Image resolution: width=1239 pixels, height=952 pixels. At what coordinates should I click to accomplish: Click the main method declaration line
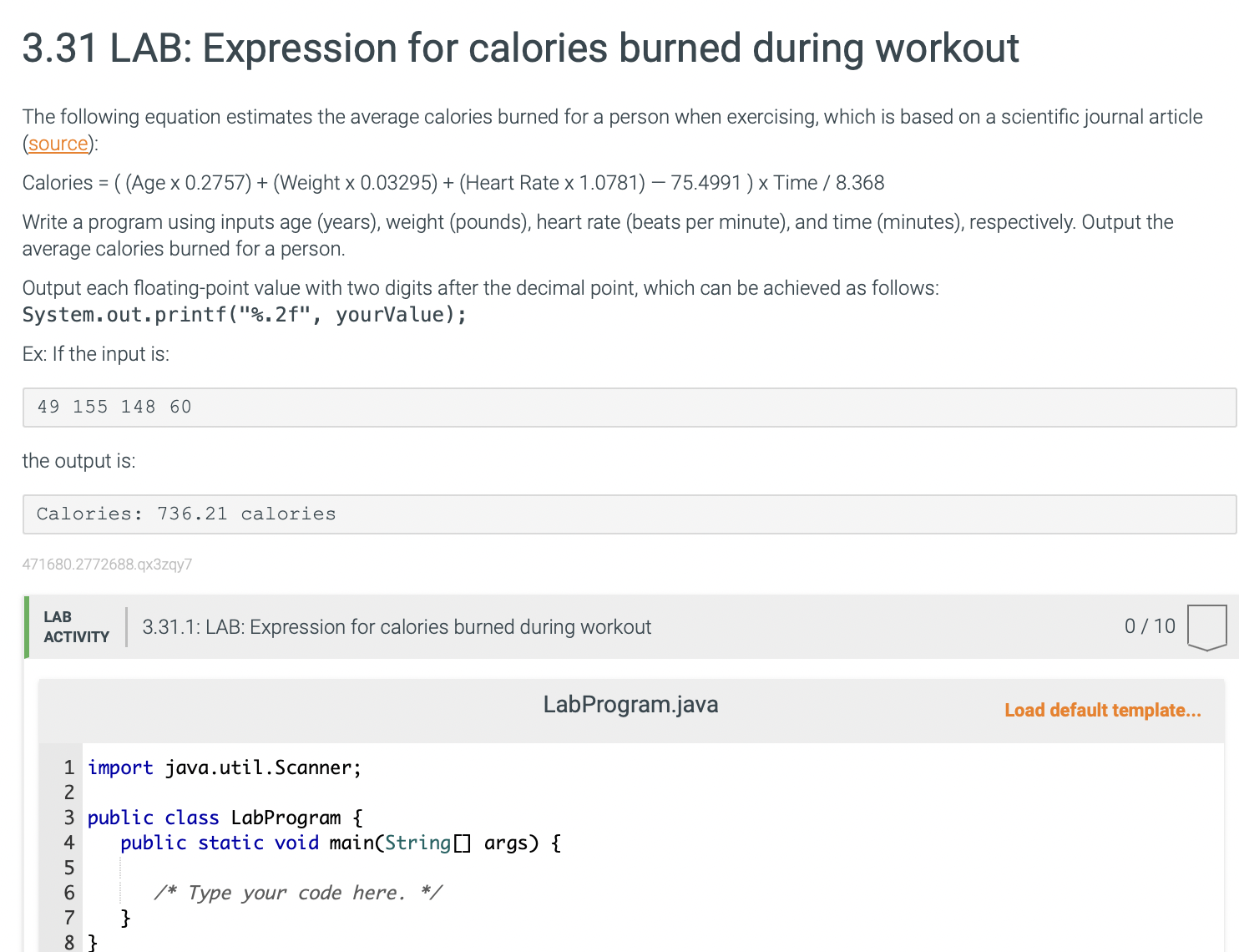[x=340, y=843]
